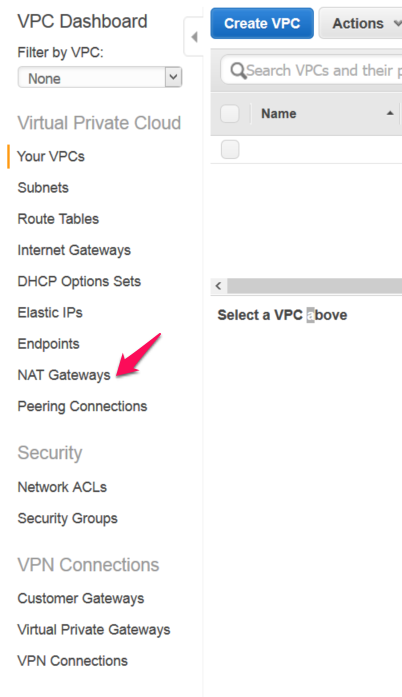This screenshot has width=402, height=697.
Task: Click the horizontal scrollbar track
Action: tap(314, 286)
